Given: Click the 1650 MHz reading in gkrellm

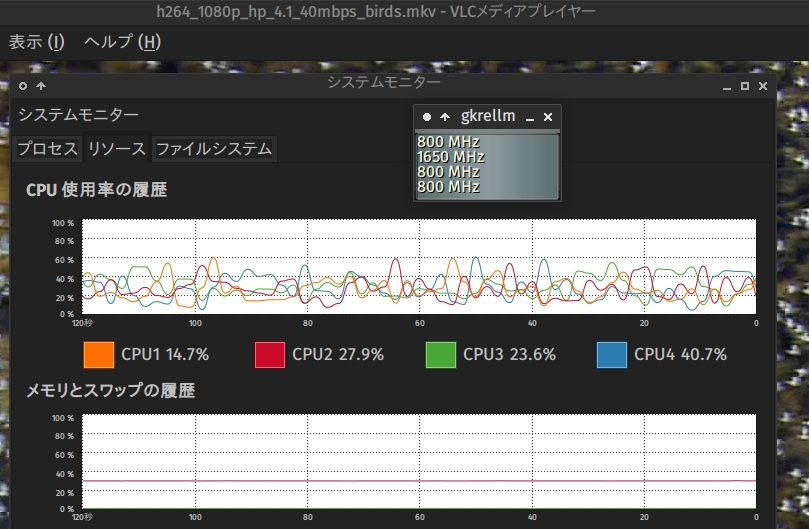Looking at the screenshot, I should tap(450, 157).
